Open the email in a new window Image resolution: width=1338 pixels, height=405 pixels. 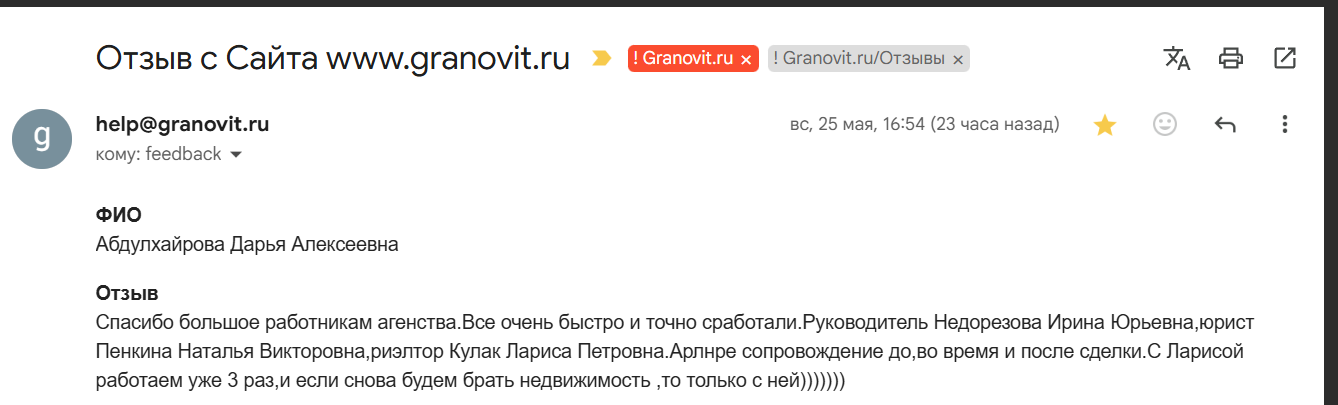pyautogui.click(x=1285, y=58)
